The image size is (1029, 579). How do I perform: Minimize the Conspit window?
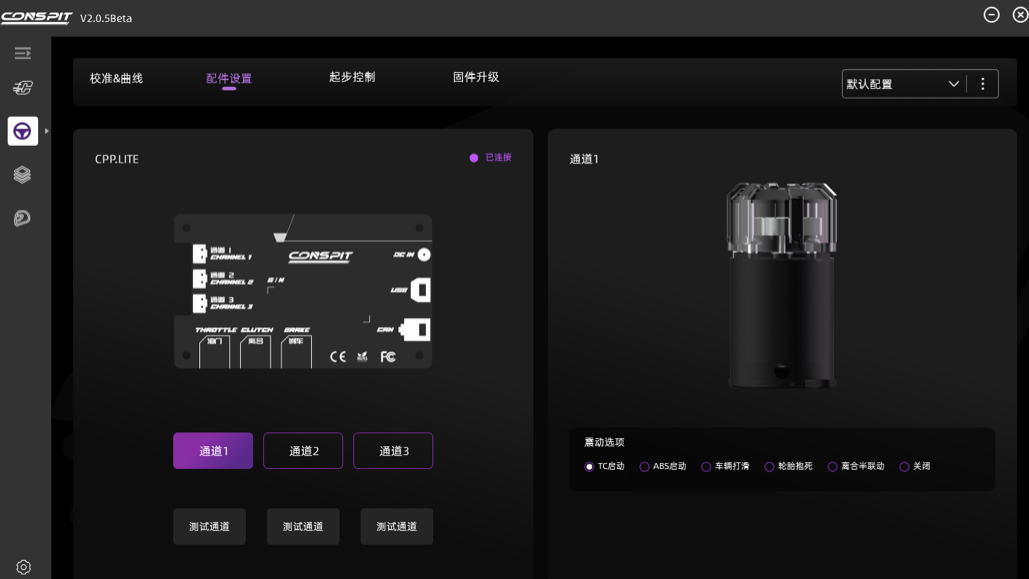tap(992, 14)
